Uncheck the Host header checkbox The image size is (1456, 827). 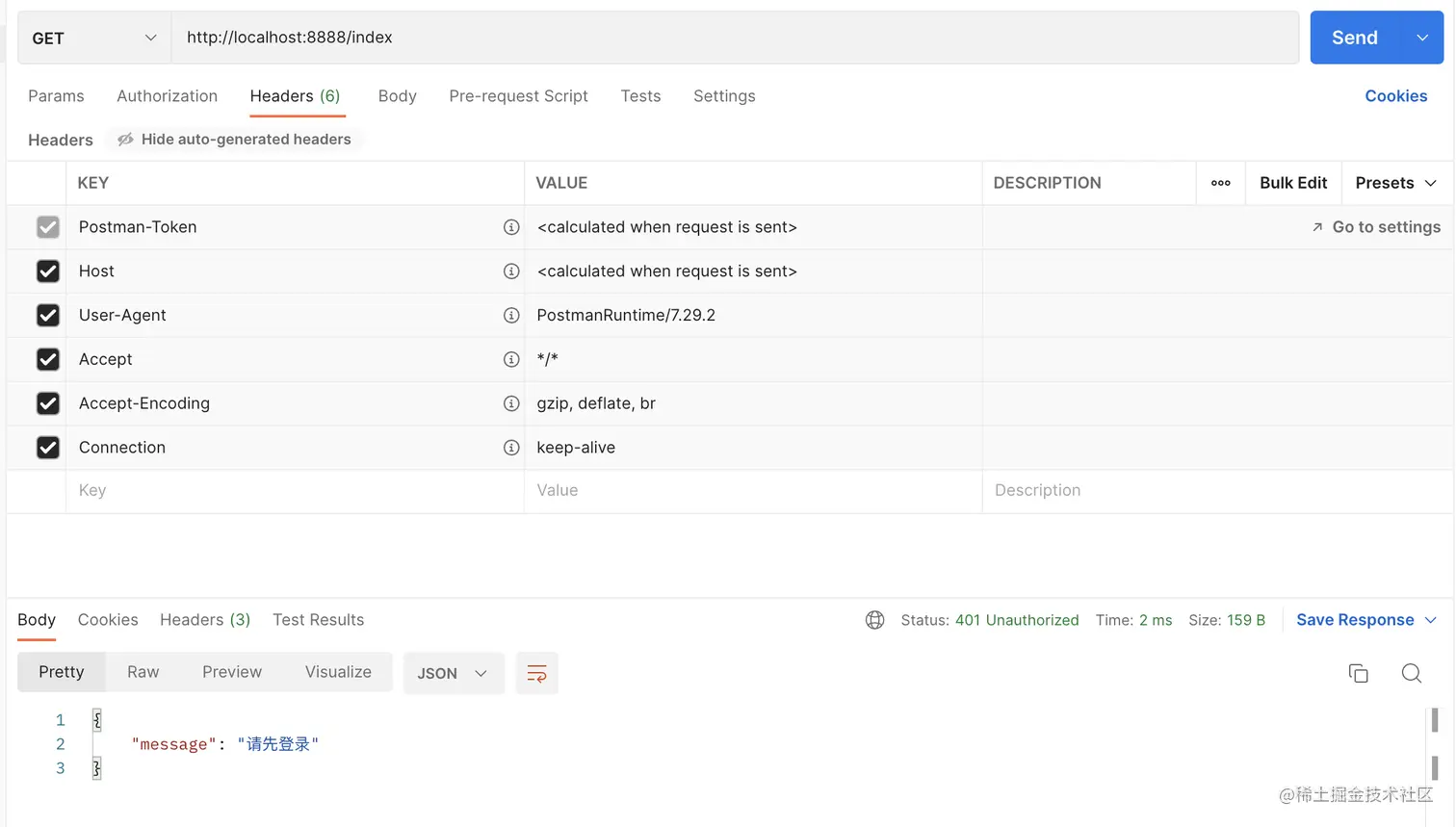[48, 271]
